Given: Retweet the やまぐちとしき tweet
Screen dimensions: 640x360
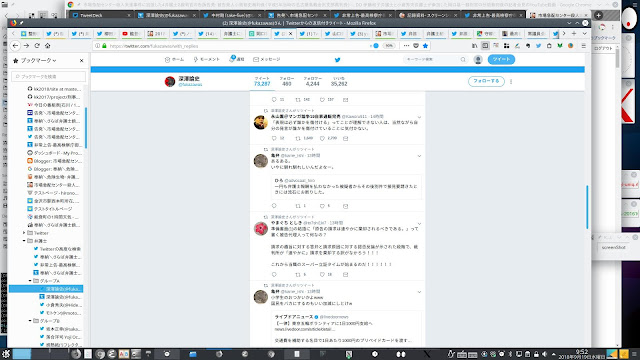Looking at the screenshot, I should click(x=298, y=274).
